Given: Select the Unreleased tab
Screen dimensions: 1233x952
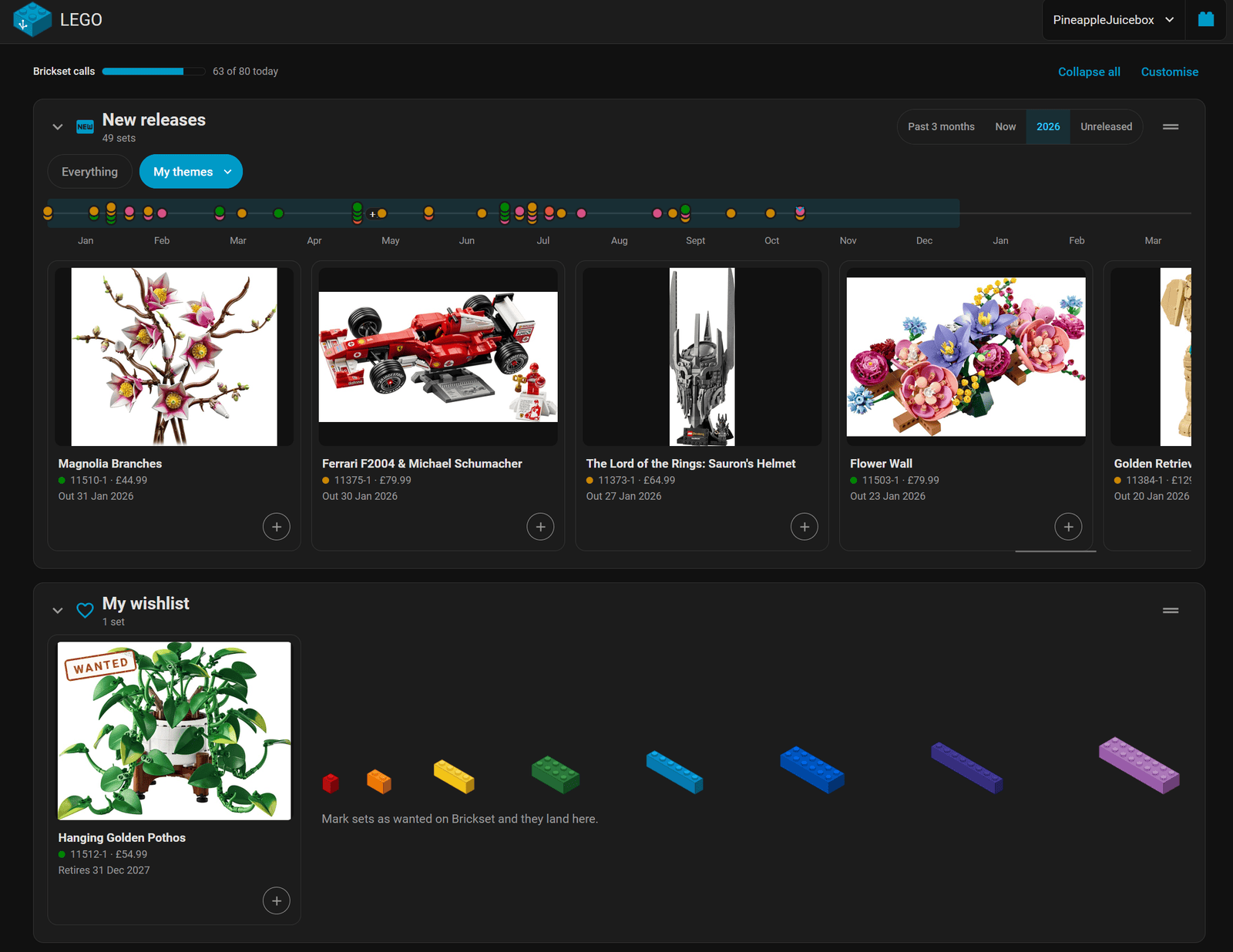Looking at the screenshot, I should pyautogui.click(x=1106, y=127).
